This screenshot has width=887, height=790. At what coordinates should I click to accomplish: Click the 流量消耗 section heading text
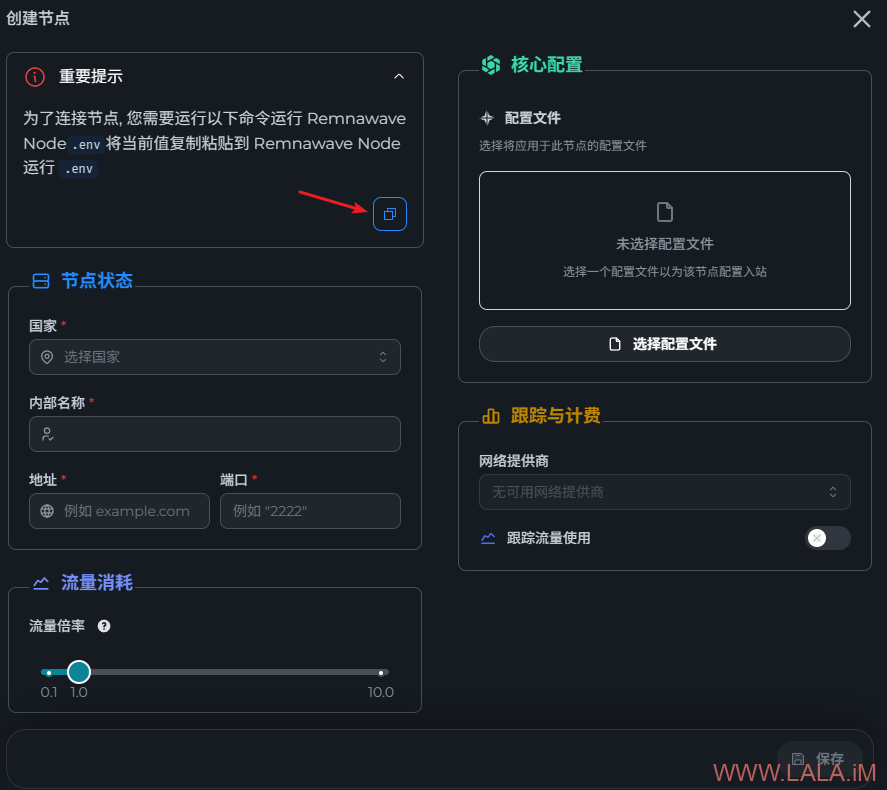(x=97, y=582)
